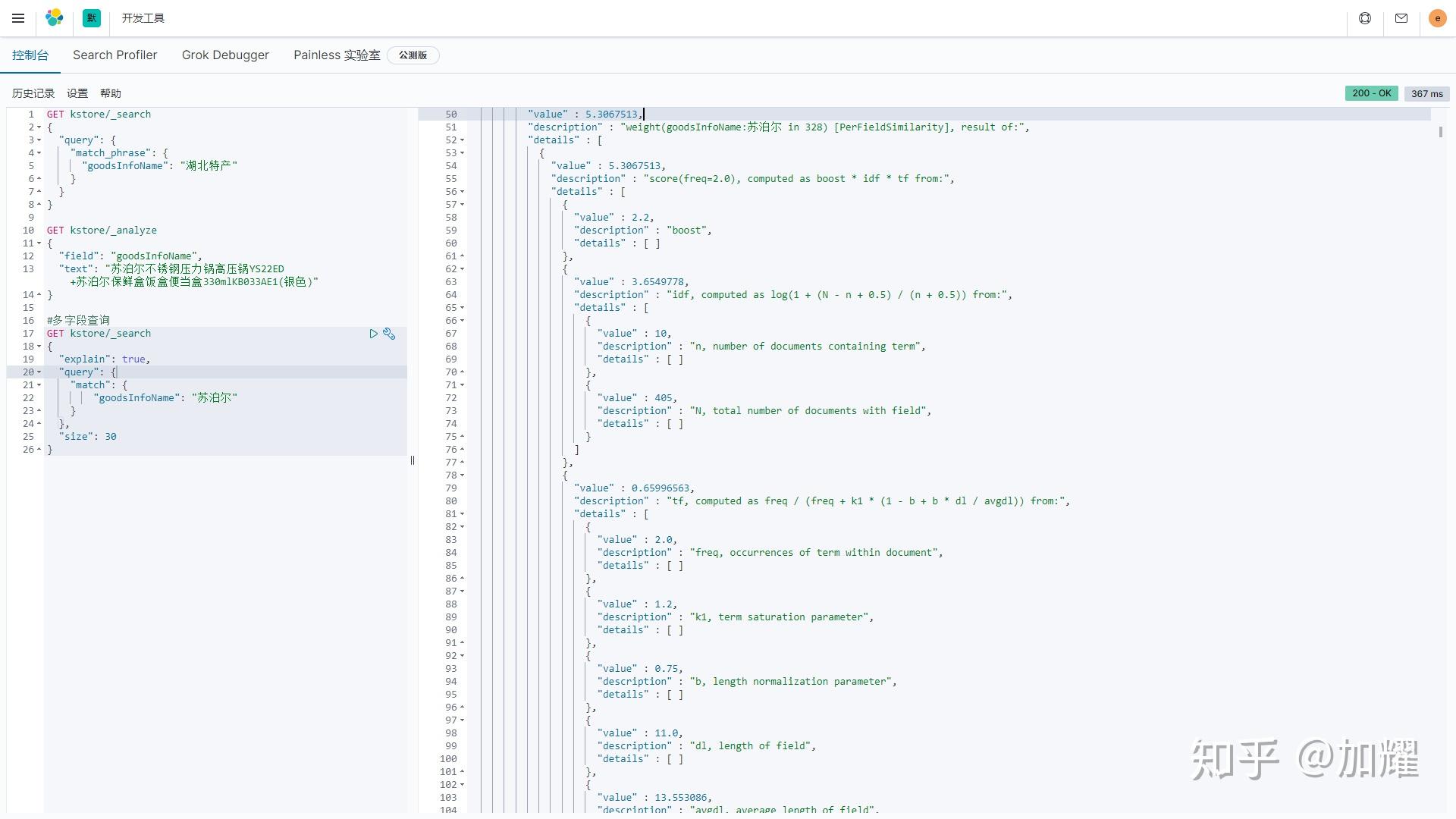Run the request with the play icon
Viewport: 1456px width, 819px height.
click(x=373, y=334)
